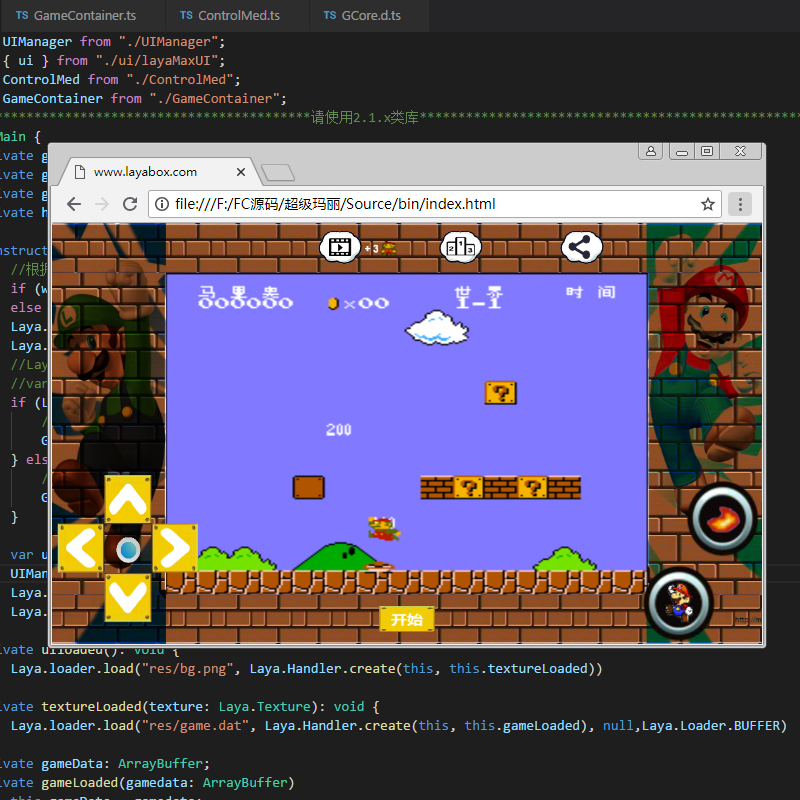800x800 pixels.
Task: Click the share cloud icon
Action: click(581, 246)
